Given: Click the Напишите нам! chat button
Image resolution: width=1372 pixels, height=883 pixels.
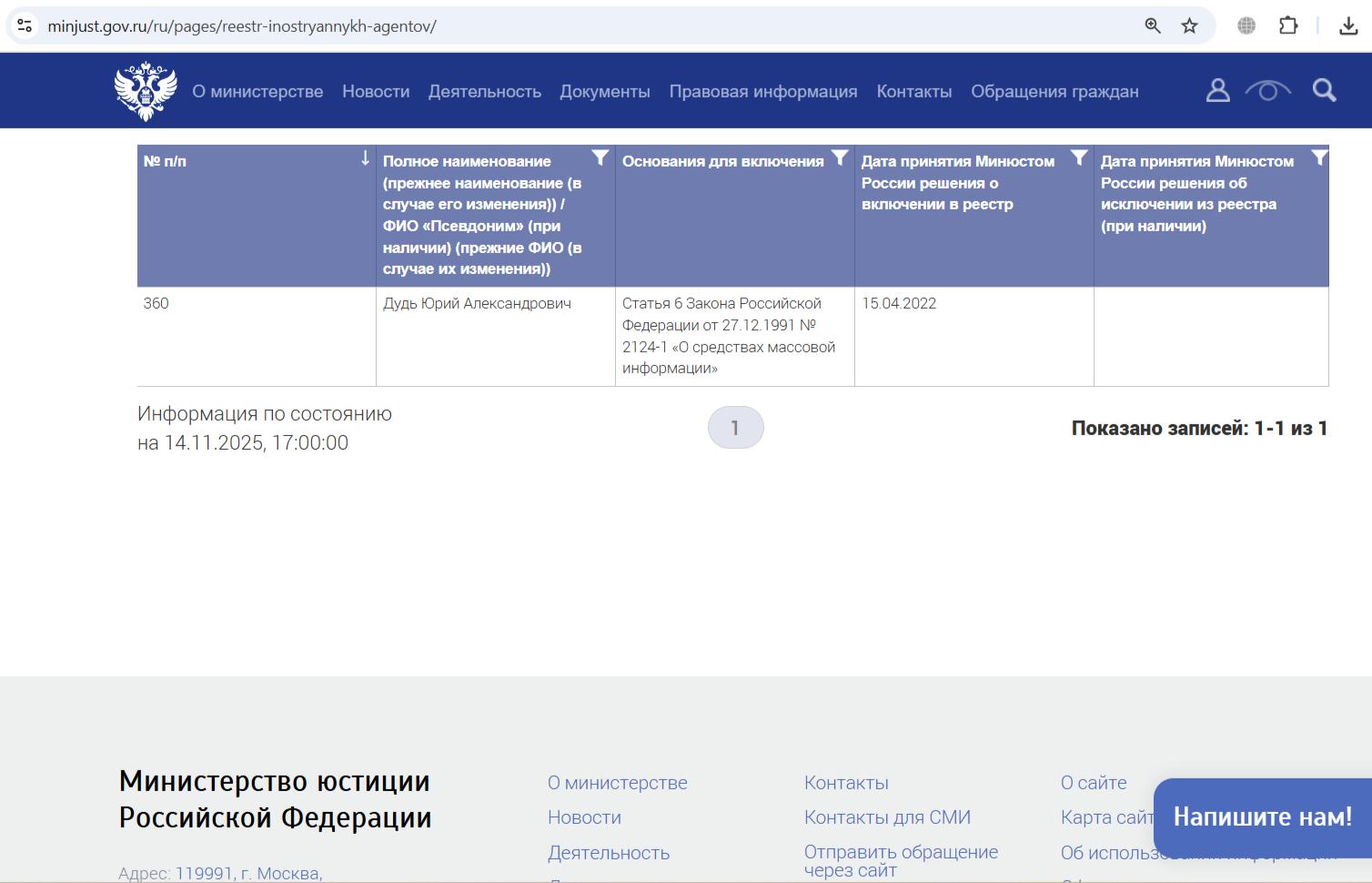Looking at the screenshot, I should pos(1262,817).
